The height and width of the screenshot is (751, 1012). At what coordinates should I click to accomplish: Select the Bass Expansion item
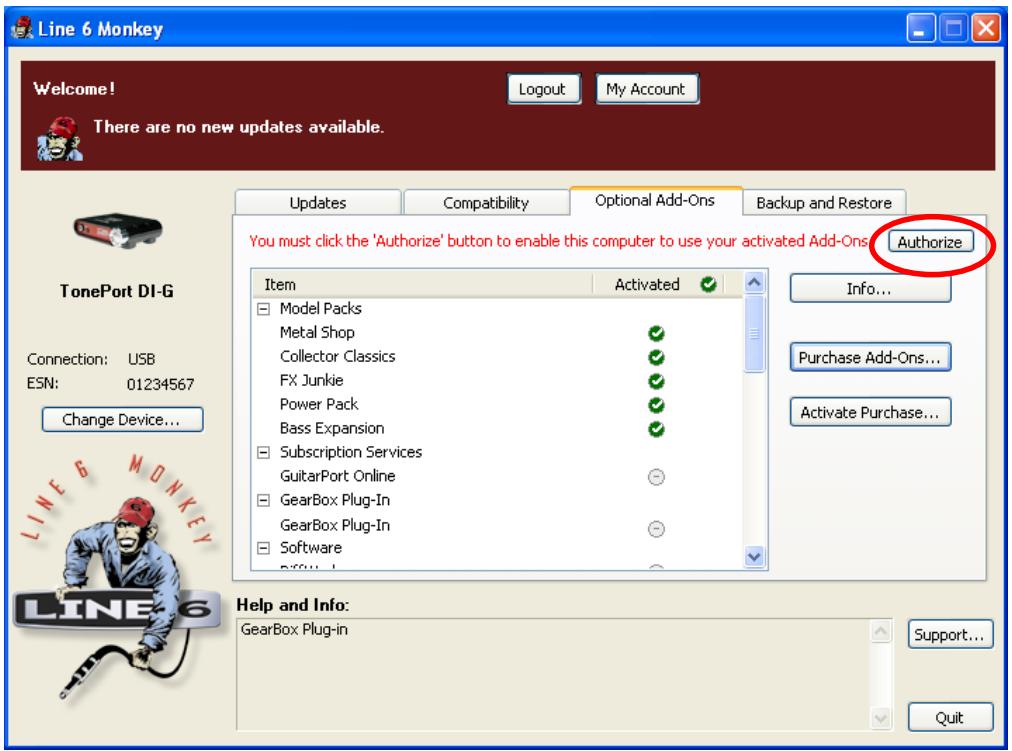click(x=332, y=428)
